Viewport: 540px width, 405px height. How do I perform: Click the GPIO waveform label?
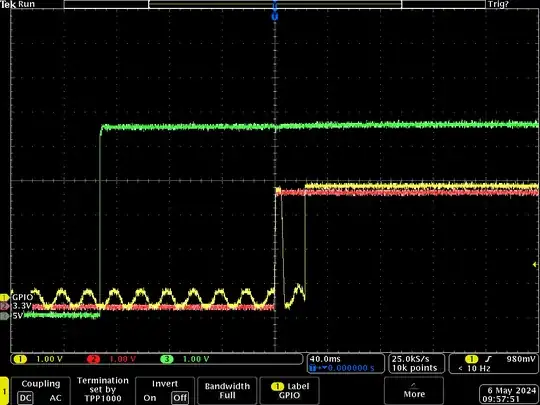(23, 297)
